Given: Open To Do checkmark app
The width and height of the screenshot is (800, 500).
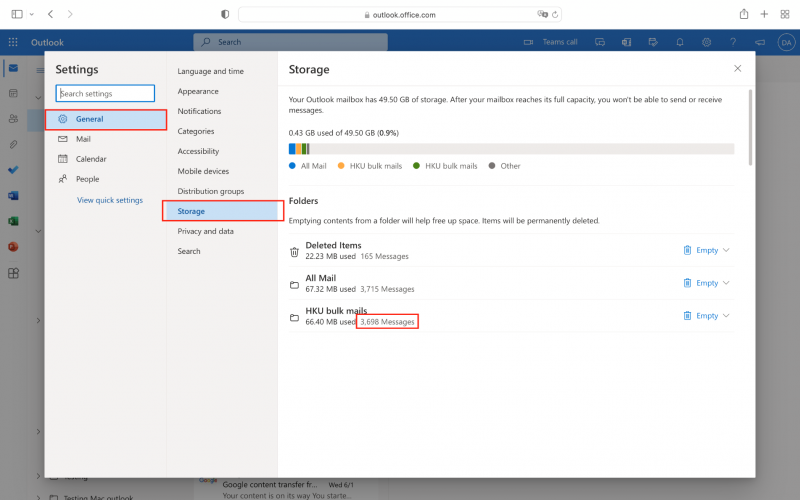Looking at the screenshot, I should coord(13,170).
